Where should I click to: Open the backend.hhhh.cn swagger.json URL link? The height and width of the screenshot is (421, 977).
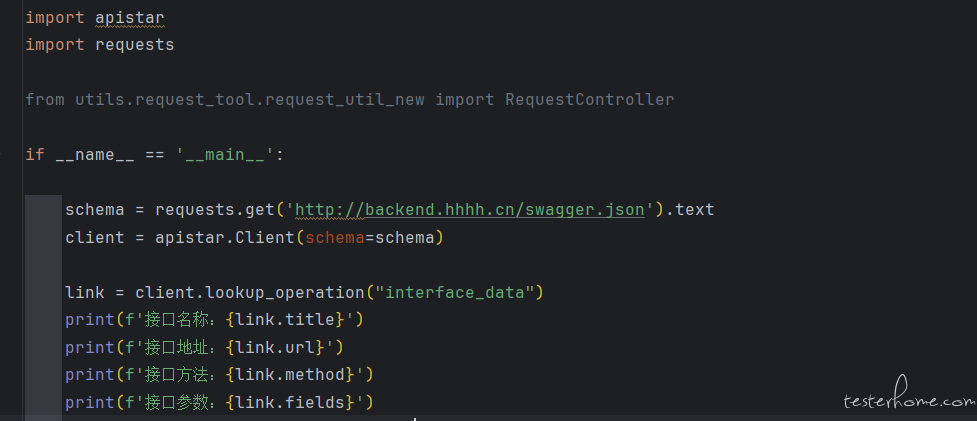(470, 210)
